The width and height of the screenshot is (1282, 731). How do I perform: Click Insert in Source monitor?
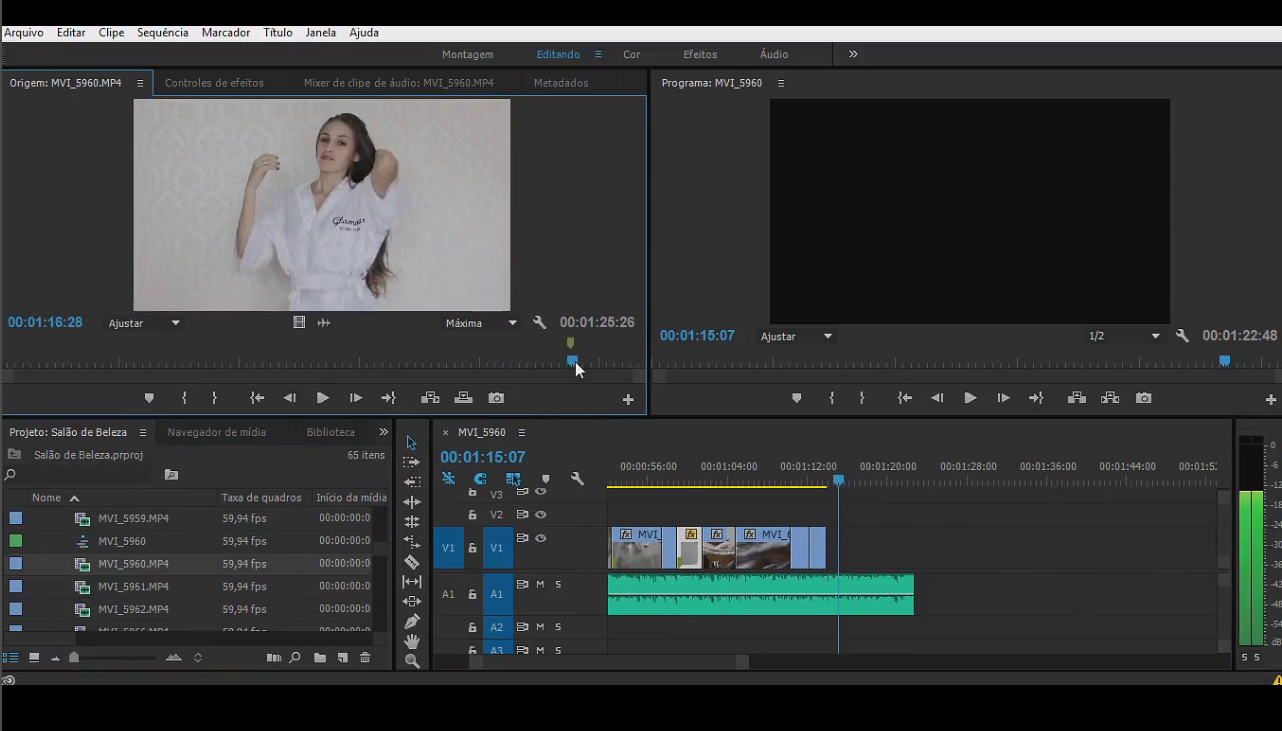point(430,398)
